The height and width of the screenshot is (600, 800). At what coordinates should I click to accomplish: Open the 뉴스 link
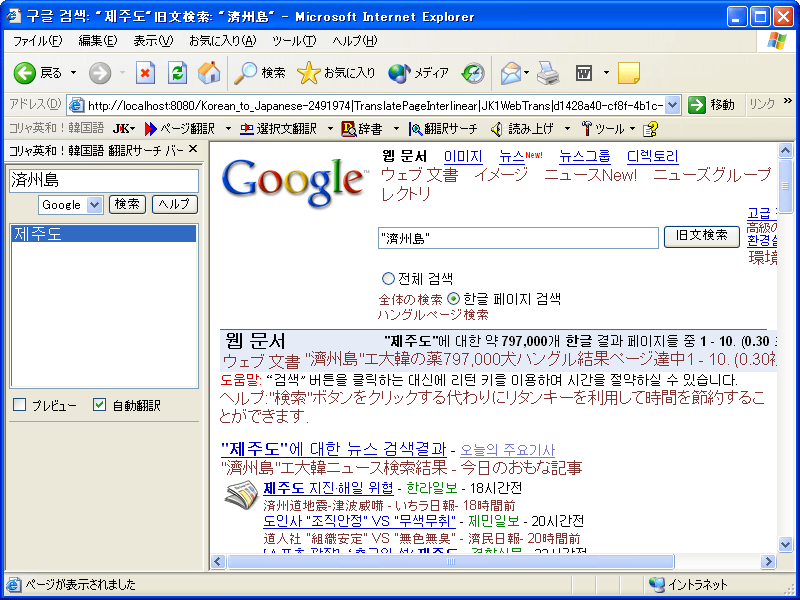click(x=512, y=156)
